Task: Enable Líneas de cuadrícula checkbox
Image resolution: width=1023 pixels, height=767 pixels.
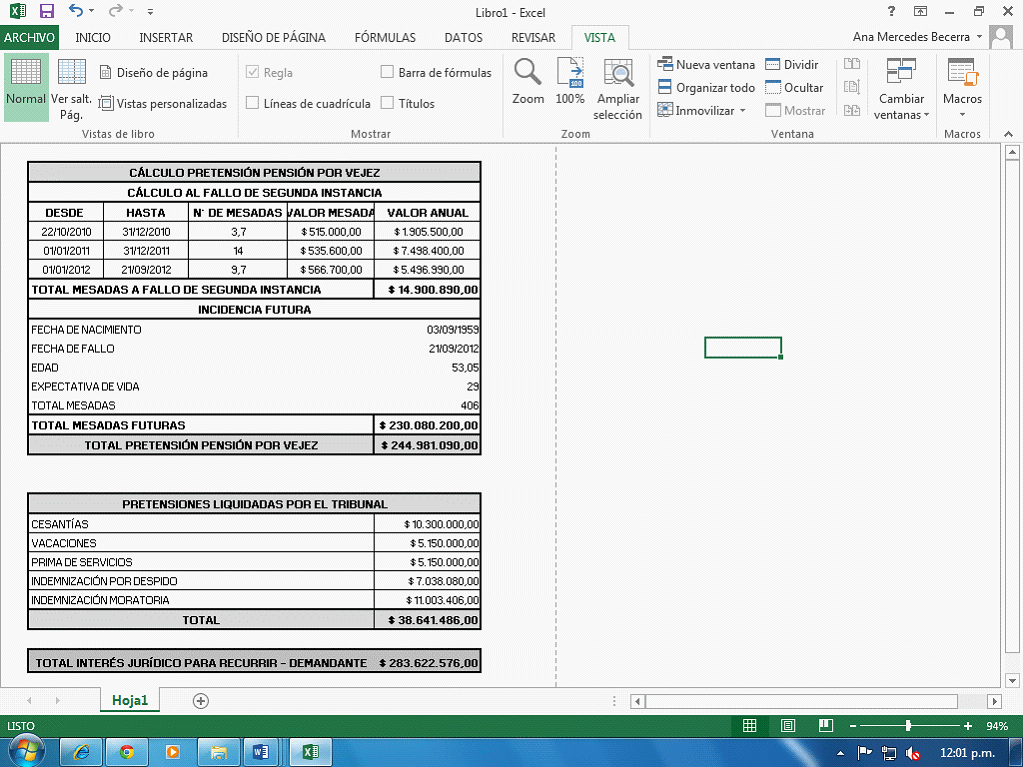Action: 253,103
